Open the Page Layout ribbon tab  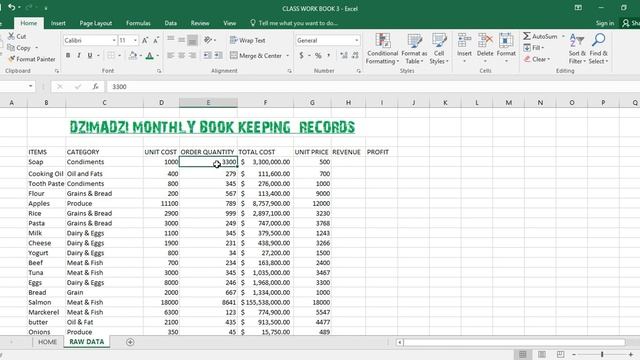(x=96, y=23)
